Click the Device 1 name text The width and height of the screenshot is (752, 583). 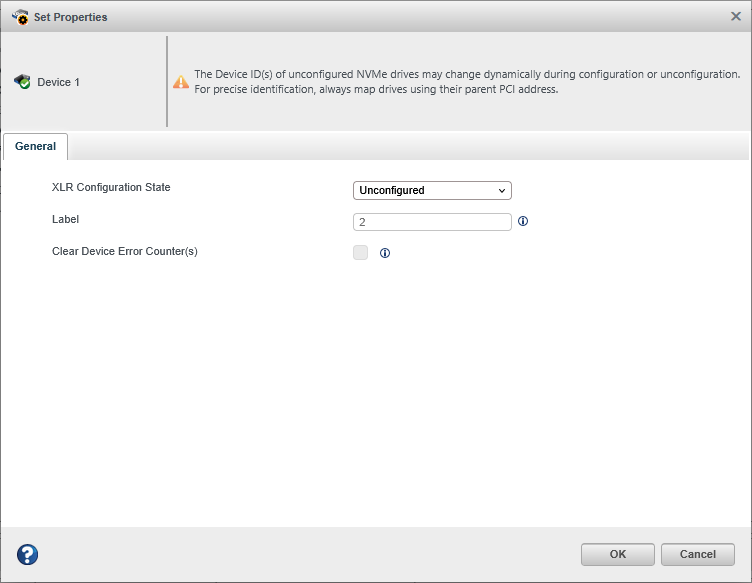click(59, 82)
